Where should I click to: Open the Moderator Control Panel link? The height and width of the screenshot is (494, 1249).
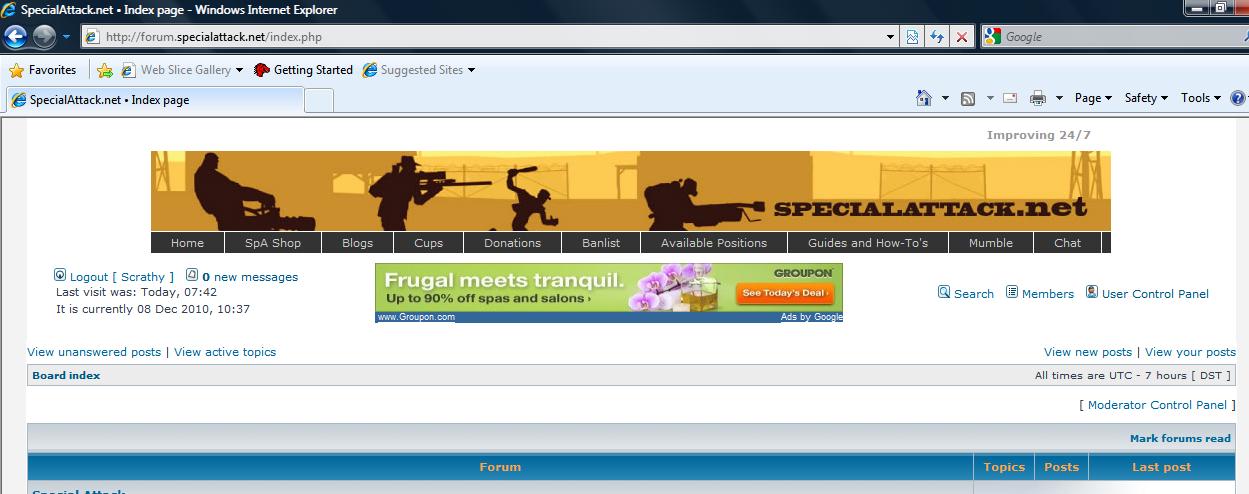(x=1157, y=405)
